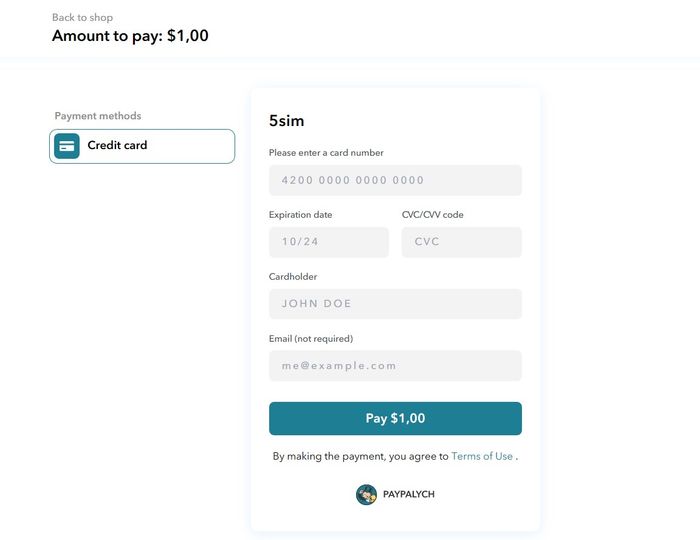Click the Amount to pay: $1,00 heading
The width and height of the screenshot is (700, 540).
point(130,36)
